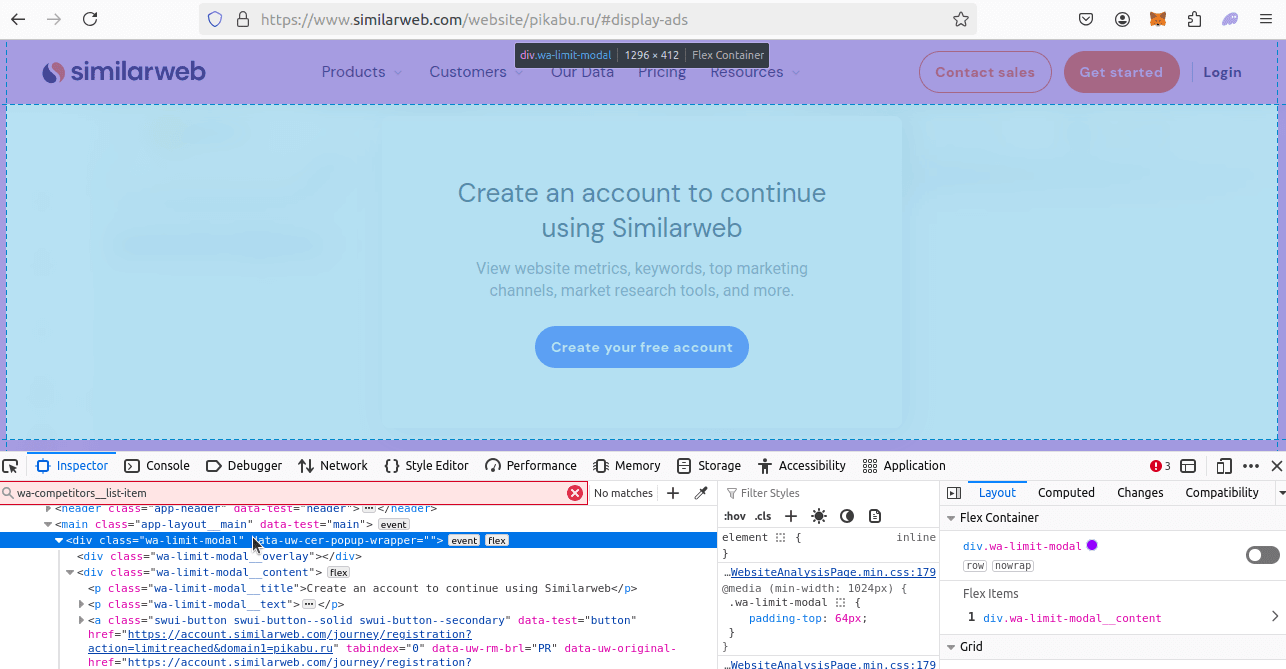Open the Style Editor tab
The width and height of the screenshot is (1286, 669).
[426, 466]
